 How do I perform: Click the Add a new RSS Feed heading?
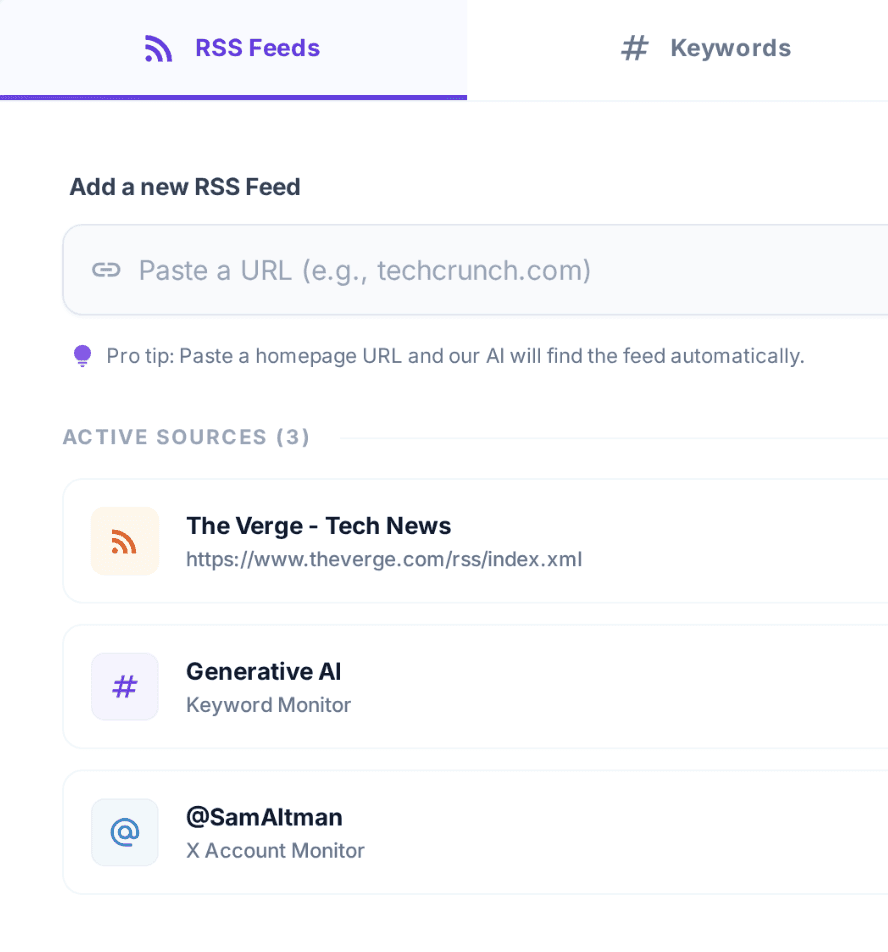[x=185, y=187]
